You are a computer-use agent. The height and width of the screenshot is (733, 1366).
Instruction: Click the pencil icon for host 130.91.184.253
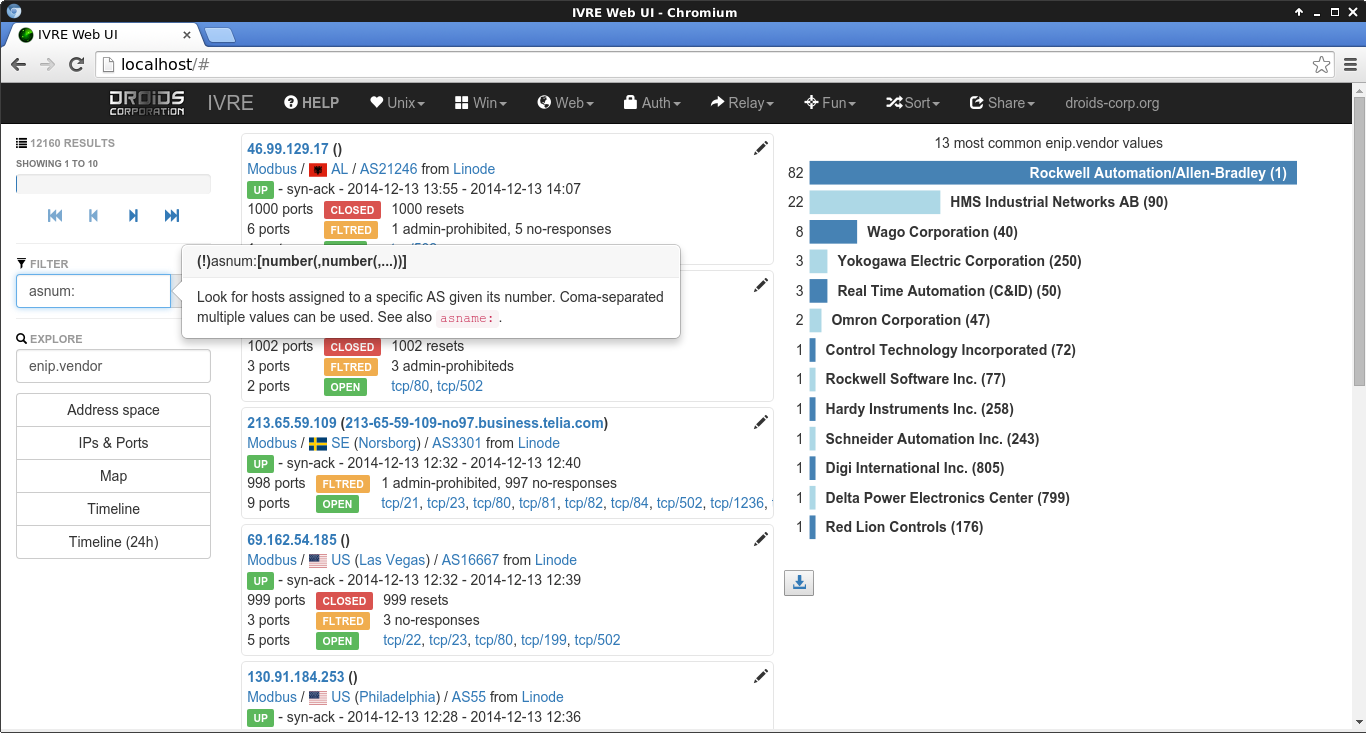coord(761,676)
